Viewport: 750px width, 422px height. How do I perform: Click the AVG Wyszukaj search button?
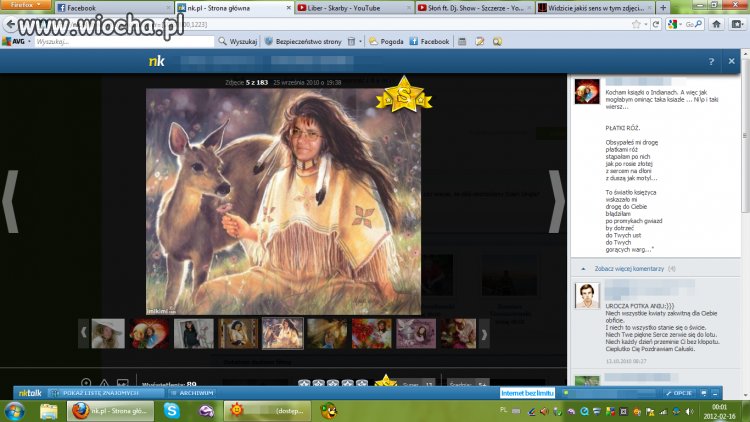[x=238, y=42]
